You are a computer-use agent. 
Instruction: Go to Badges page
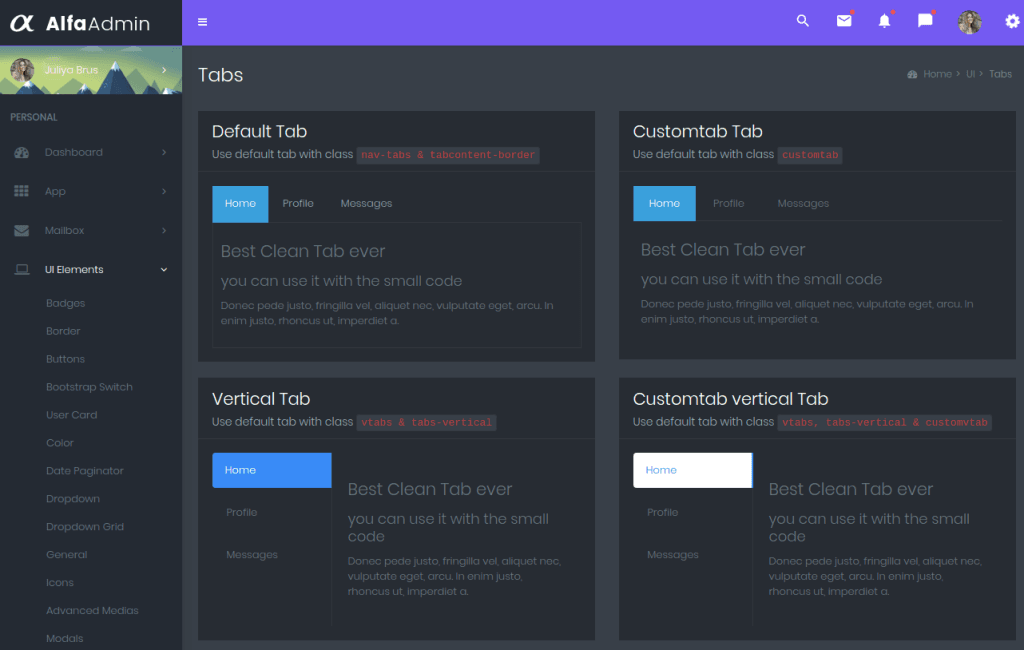coord(65,303)
